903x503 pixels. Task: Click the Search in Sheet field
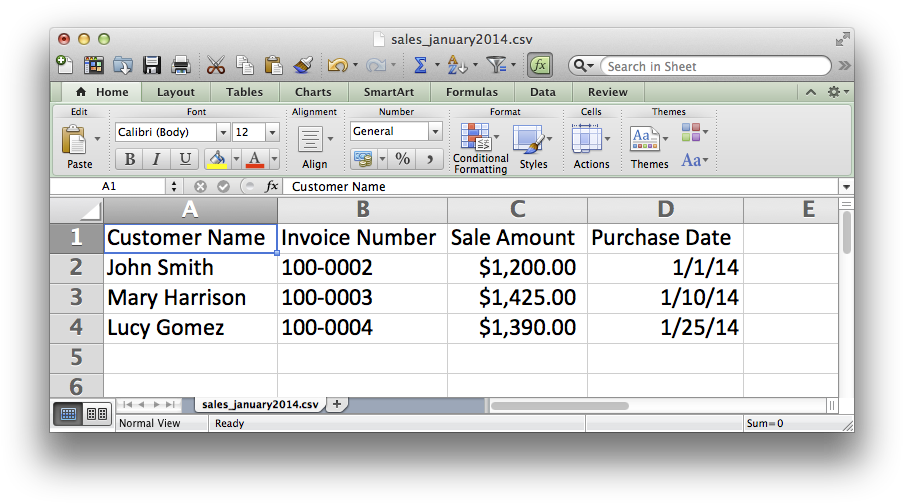pyautogui.click(x=715, y=66)
